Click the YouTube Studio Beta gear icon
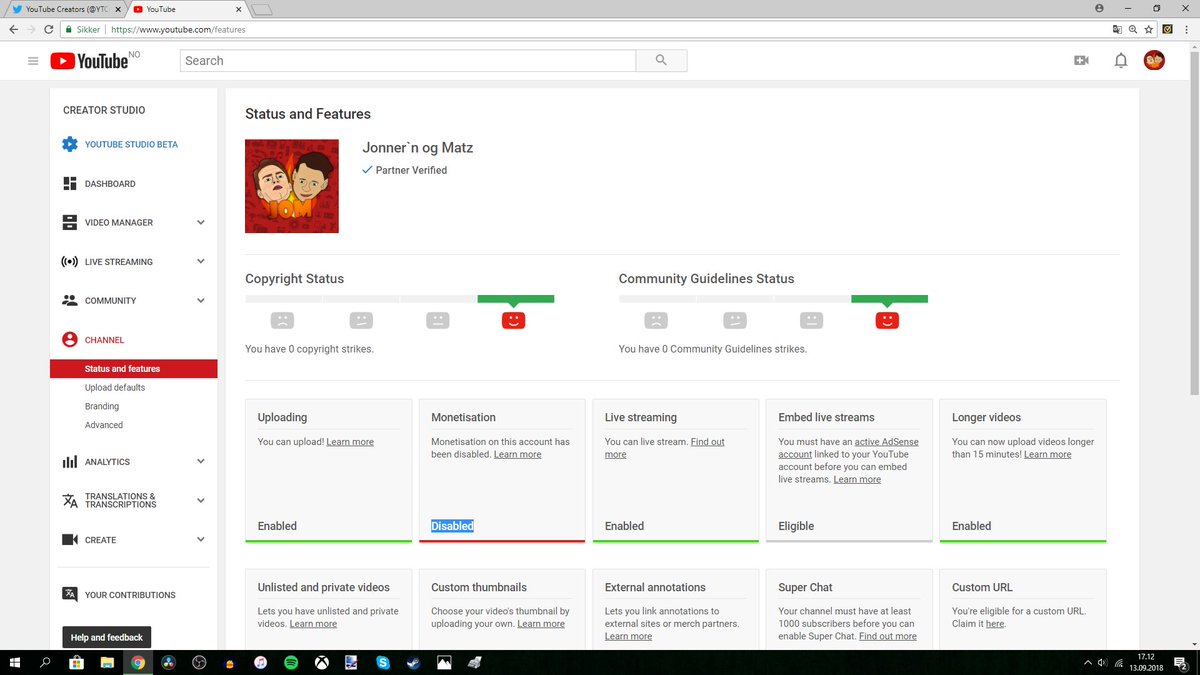Viewport: 1200px width, 675px height. pos(70,144)
